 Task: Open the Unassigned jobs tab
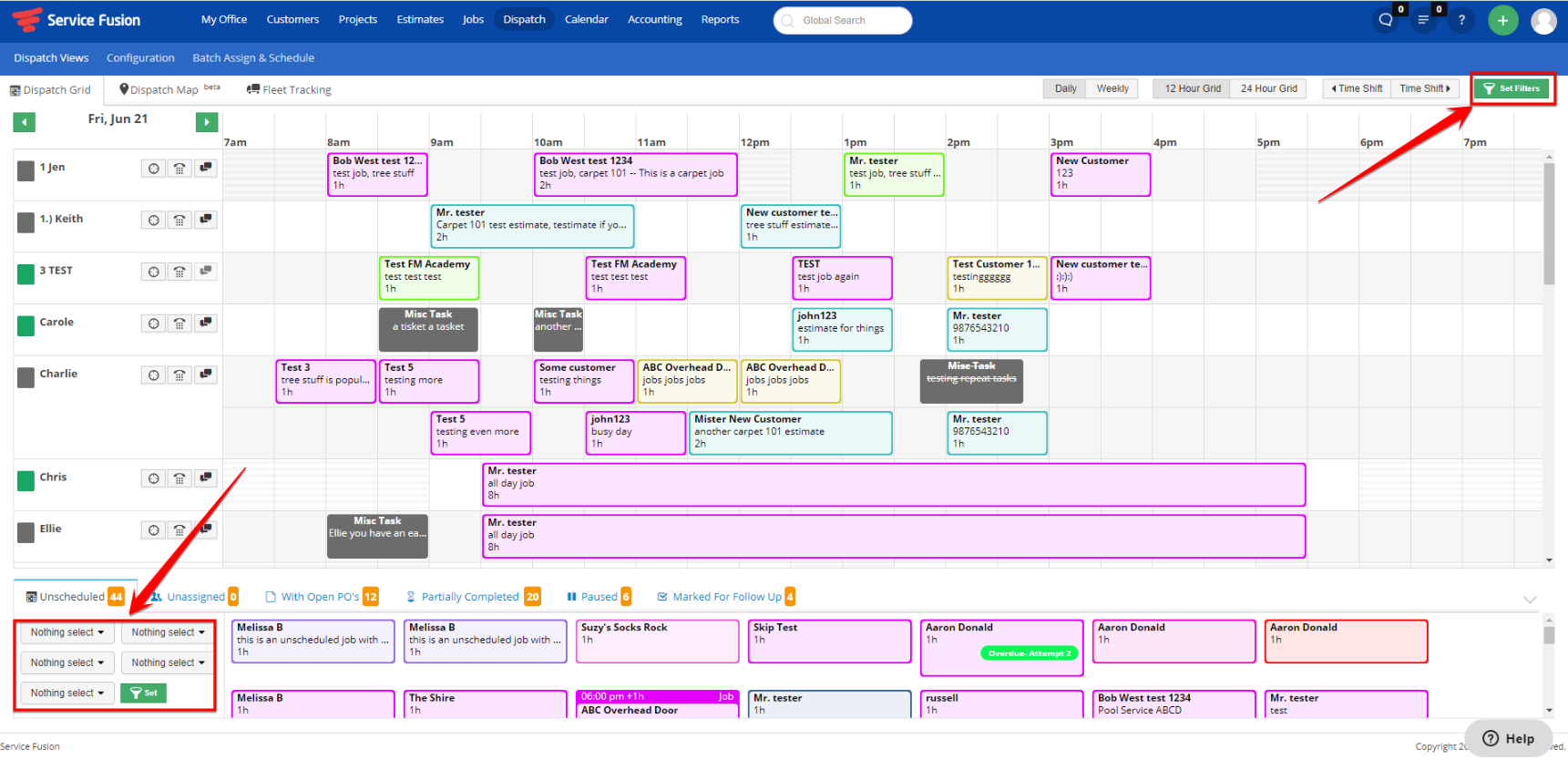click(x=195, y=597)
